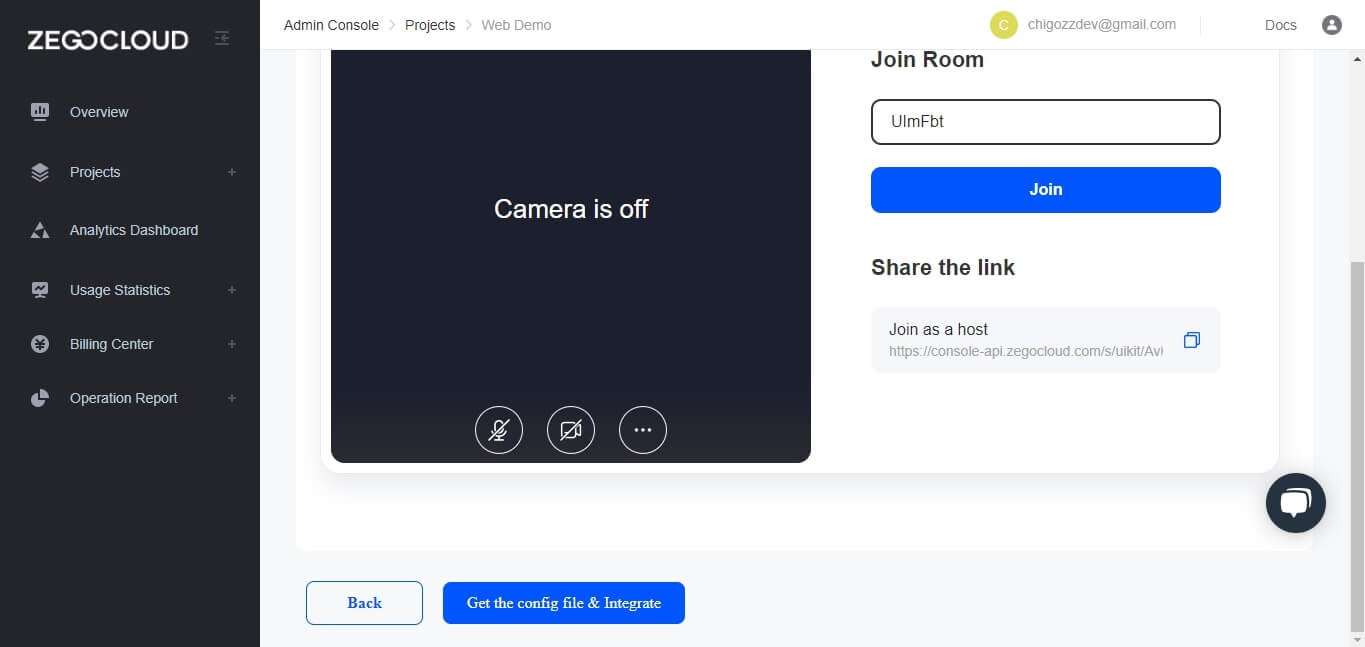This screenshot has height=647, width=1365.
Task: Open the Overview section in sidebar
Action: 98,112
